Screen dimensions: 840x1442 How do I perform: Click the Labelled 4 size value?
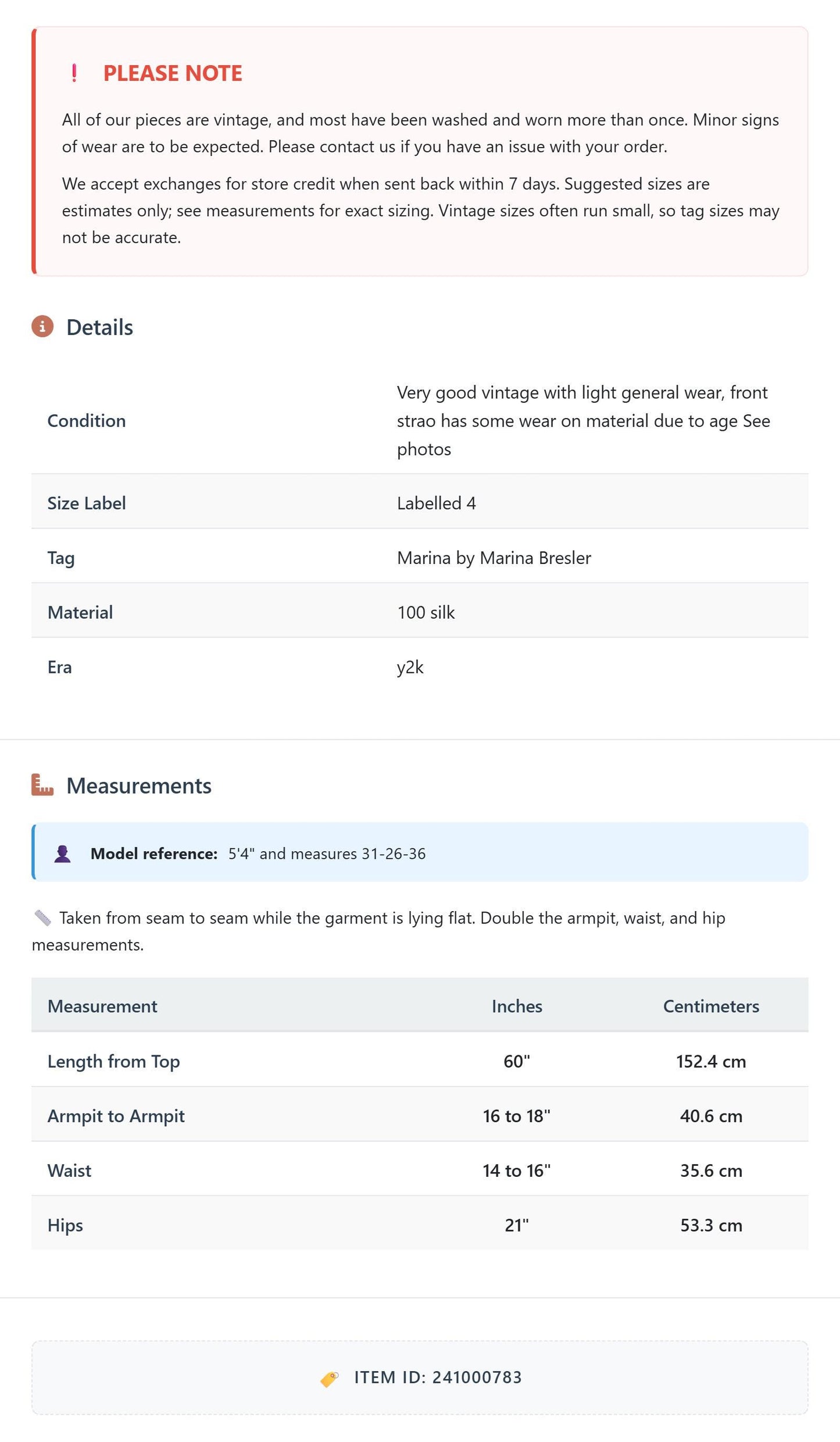[x=437, y=503]
